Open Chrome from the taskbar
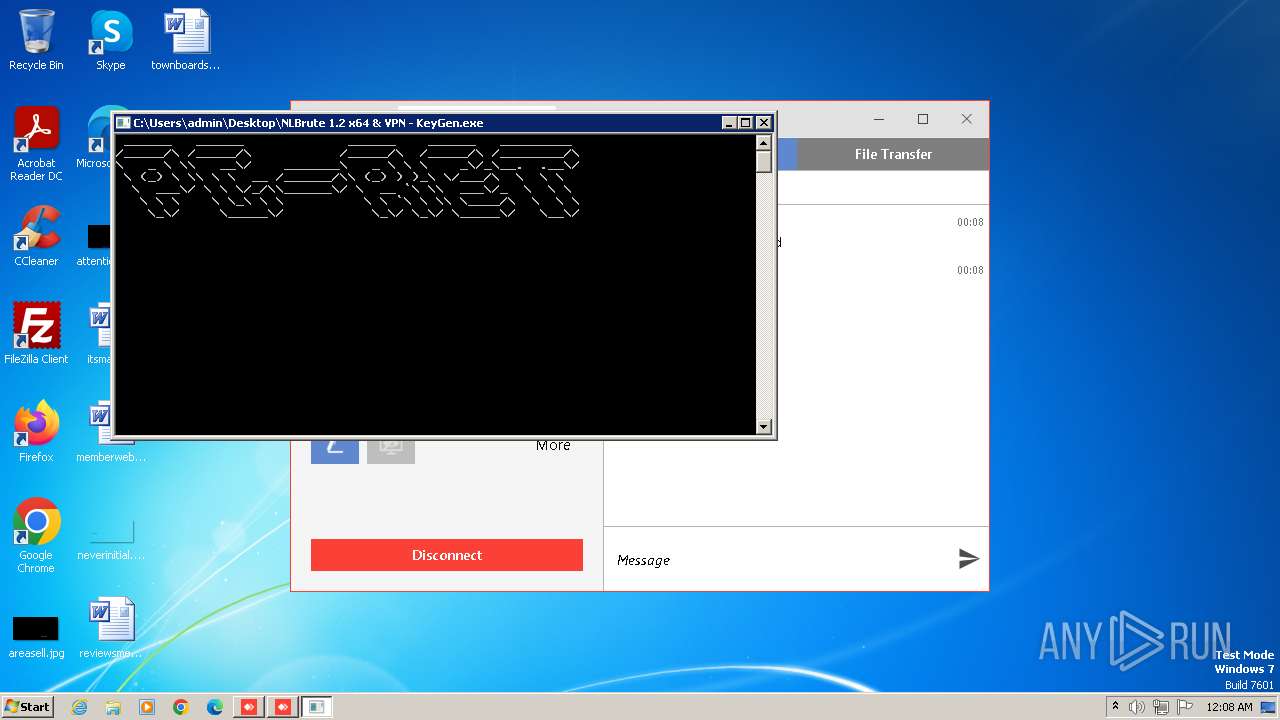The image size is (1280, 720). point(181,707)
